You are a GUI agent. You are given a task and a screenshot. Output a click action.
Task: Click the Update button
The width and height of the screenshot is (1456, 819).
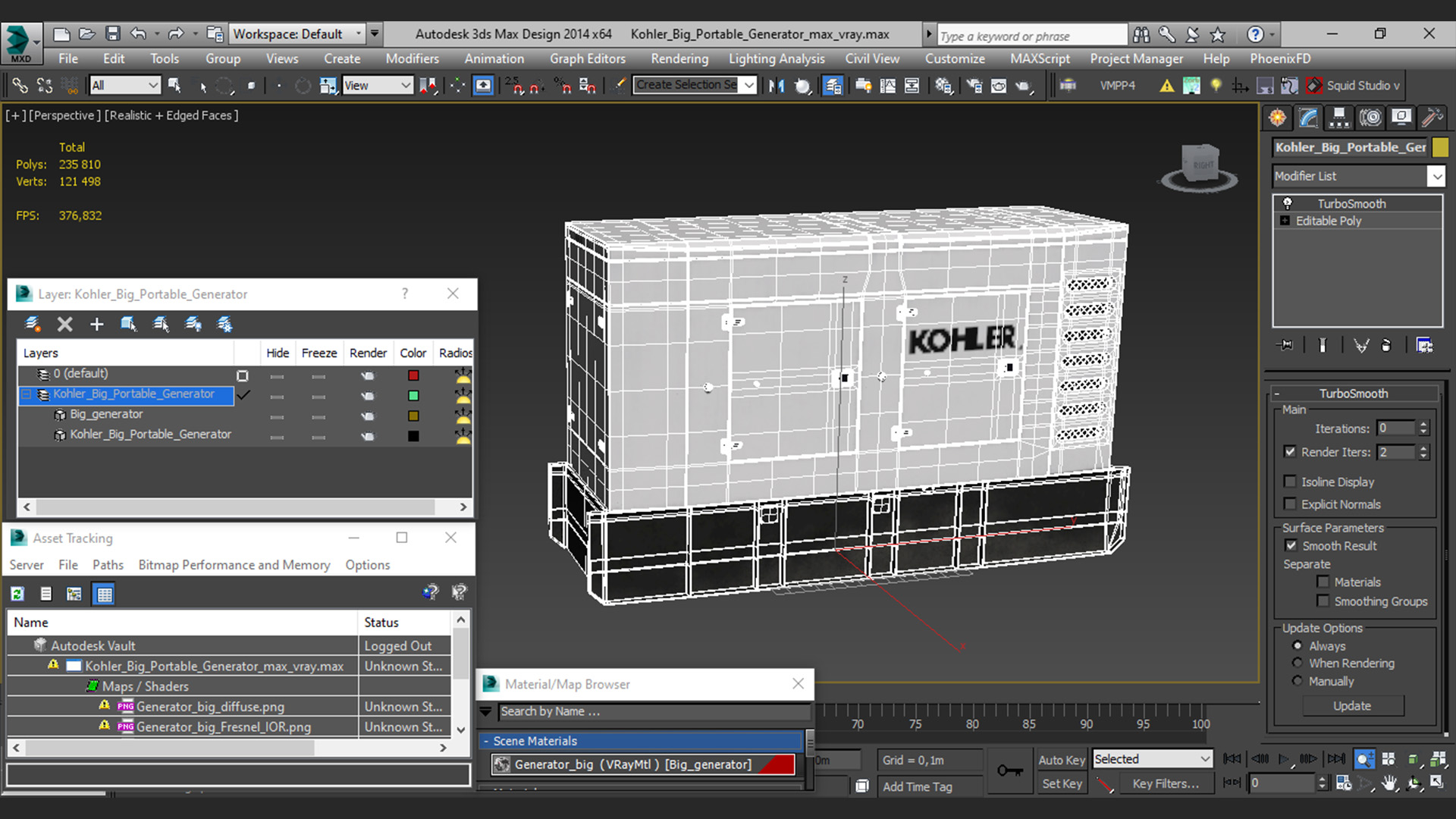tap(1352, 706)
